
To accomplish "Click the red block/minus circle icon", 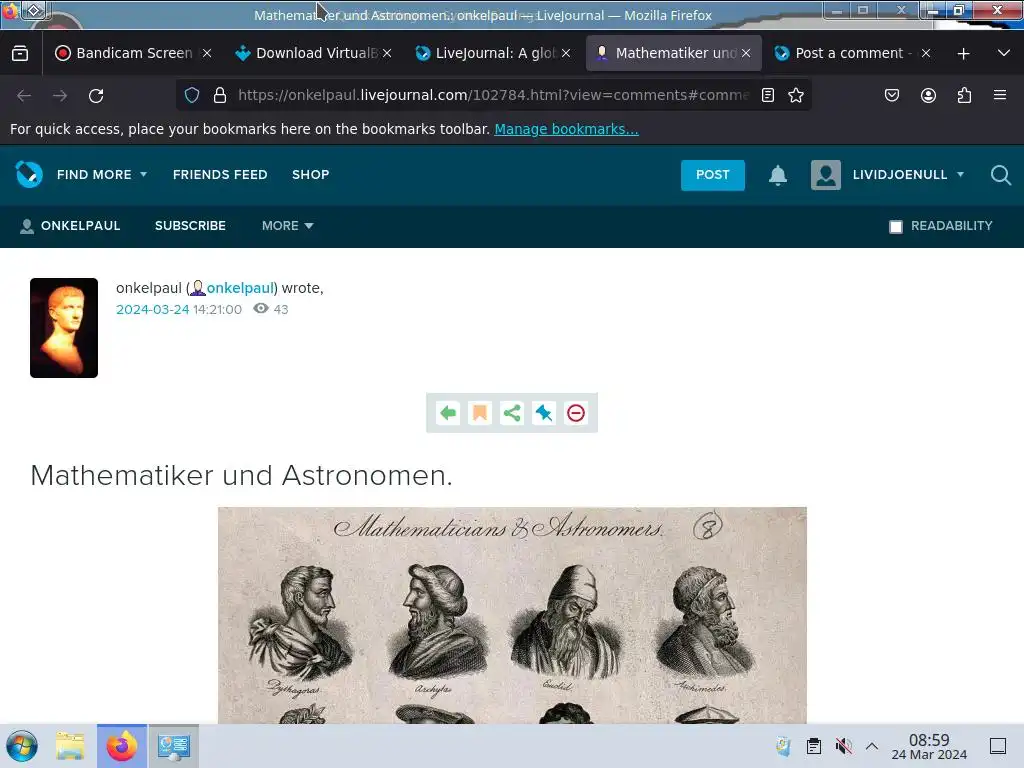I will [x=576, y=413].
